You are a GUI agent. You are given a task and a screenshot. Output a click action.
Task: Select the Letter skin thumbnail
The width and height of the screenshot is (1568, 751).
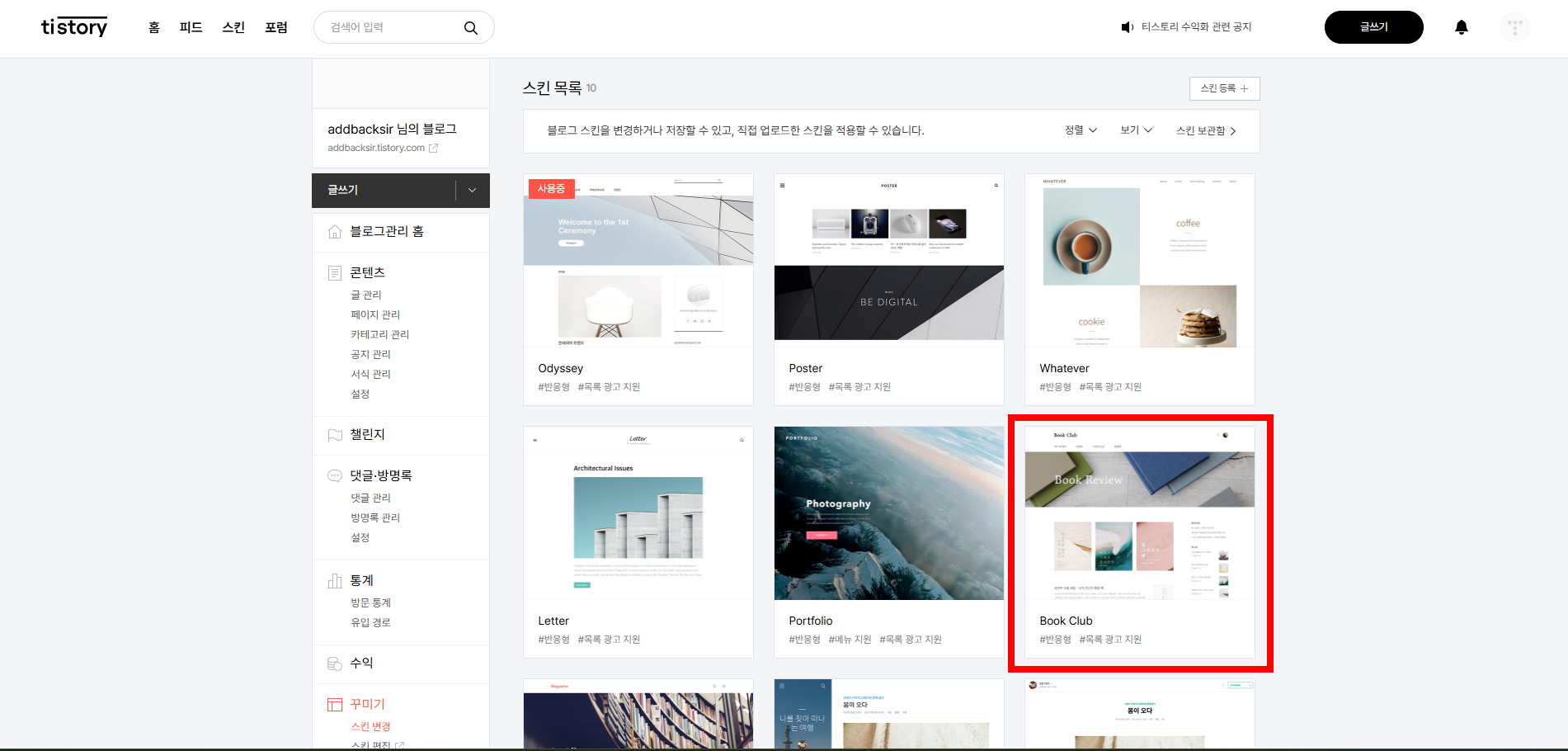[638, 513]
